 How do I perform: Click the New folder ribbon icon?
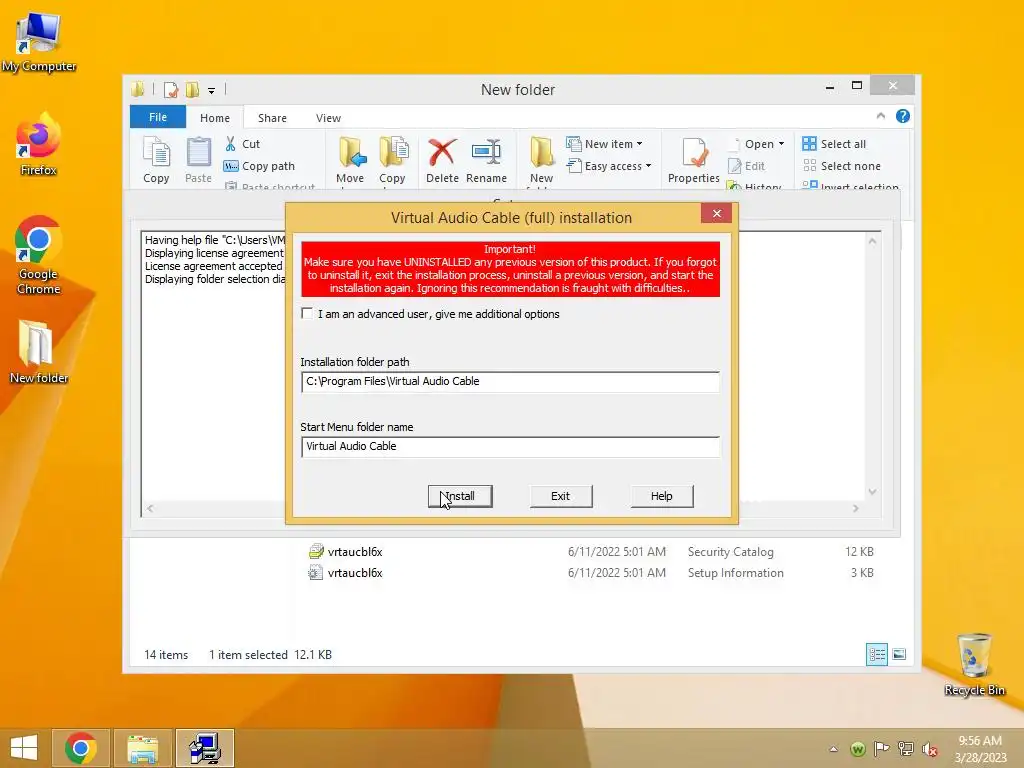[541, 160]
